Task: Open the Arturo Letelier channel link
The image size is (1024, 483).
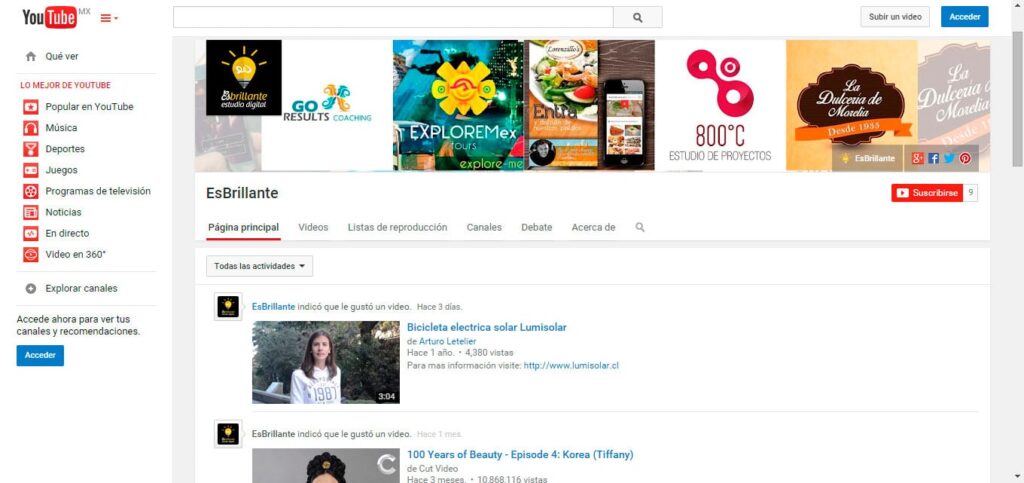Action: [x=447, y=341]
